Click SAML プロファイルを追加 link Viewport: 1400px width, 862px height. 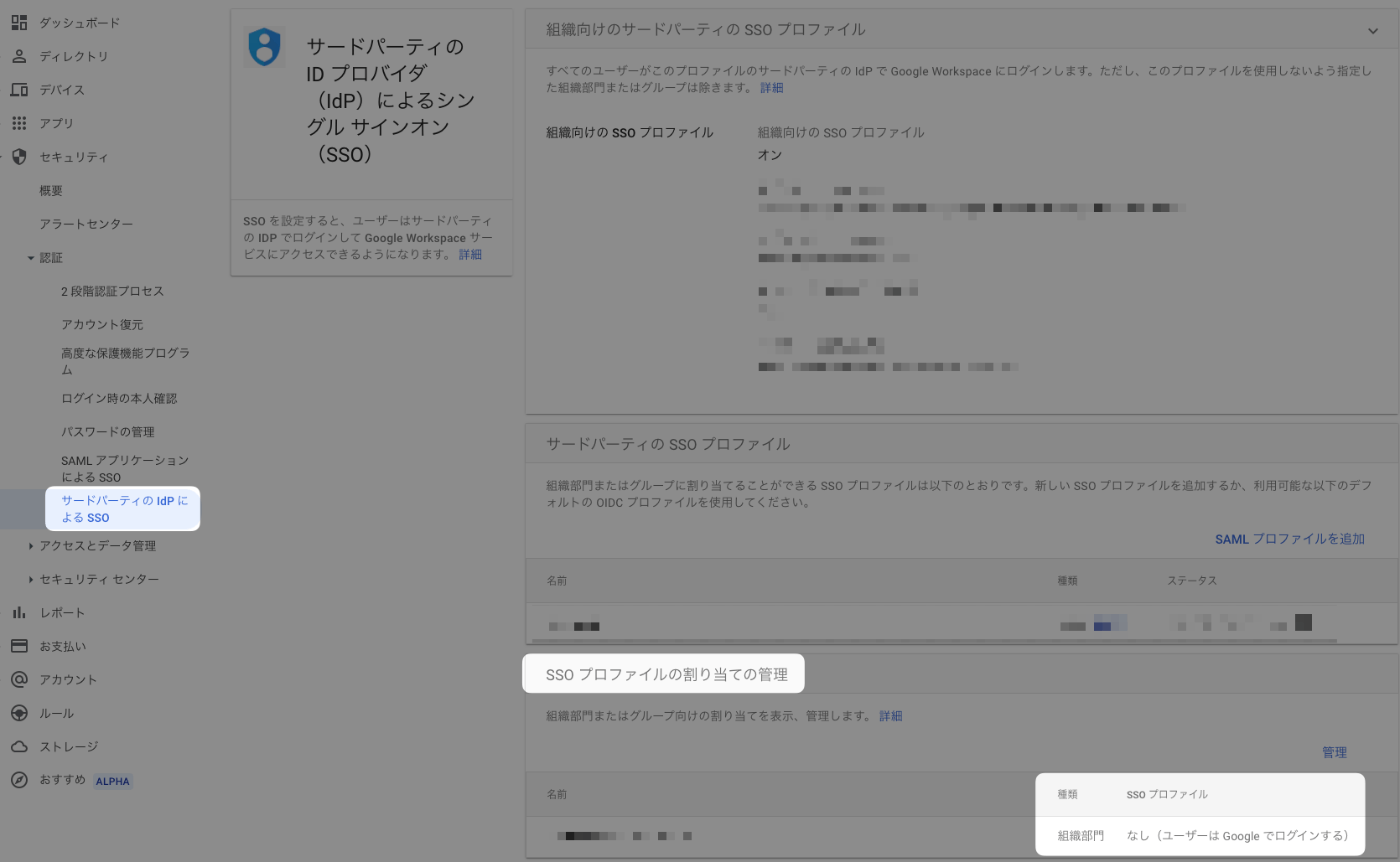1290,539
